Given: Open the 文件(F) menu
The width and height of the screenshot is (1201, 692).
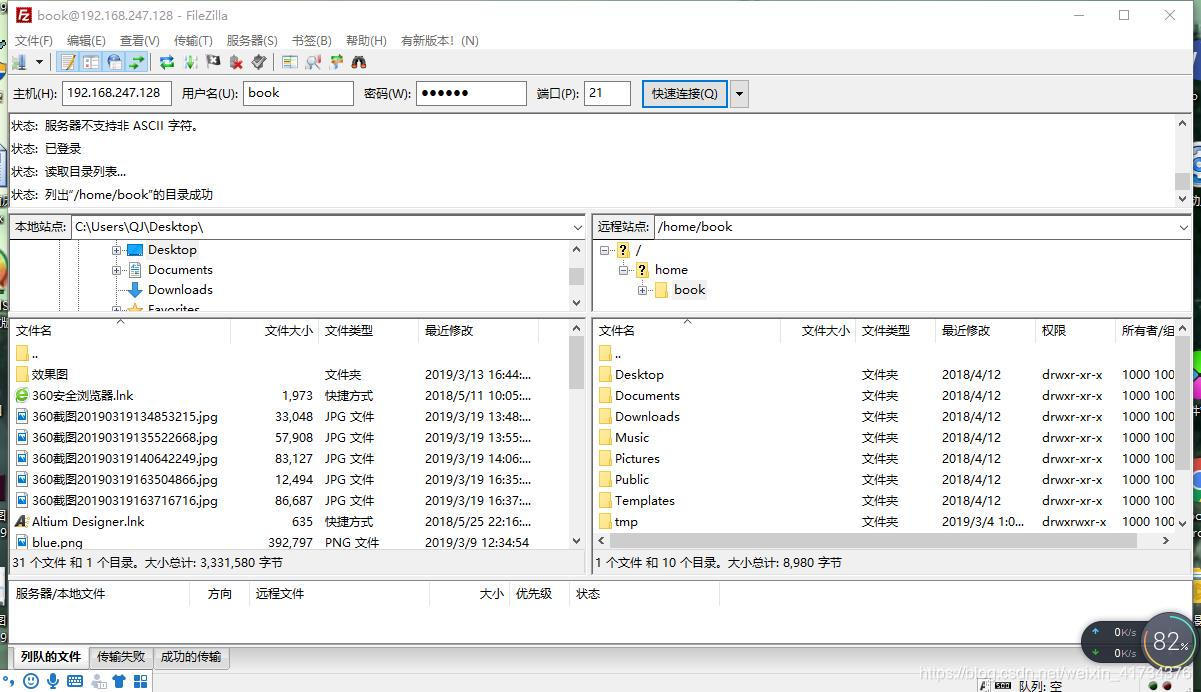Looking at the screenshot, I should pyautogui.click(x=34, y=40).
